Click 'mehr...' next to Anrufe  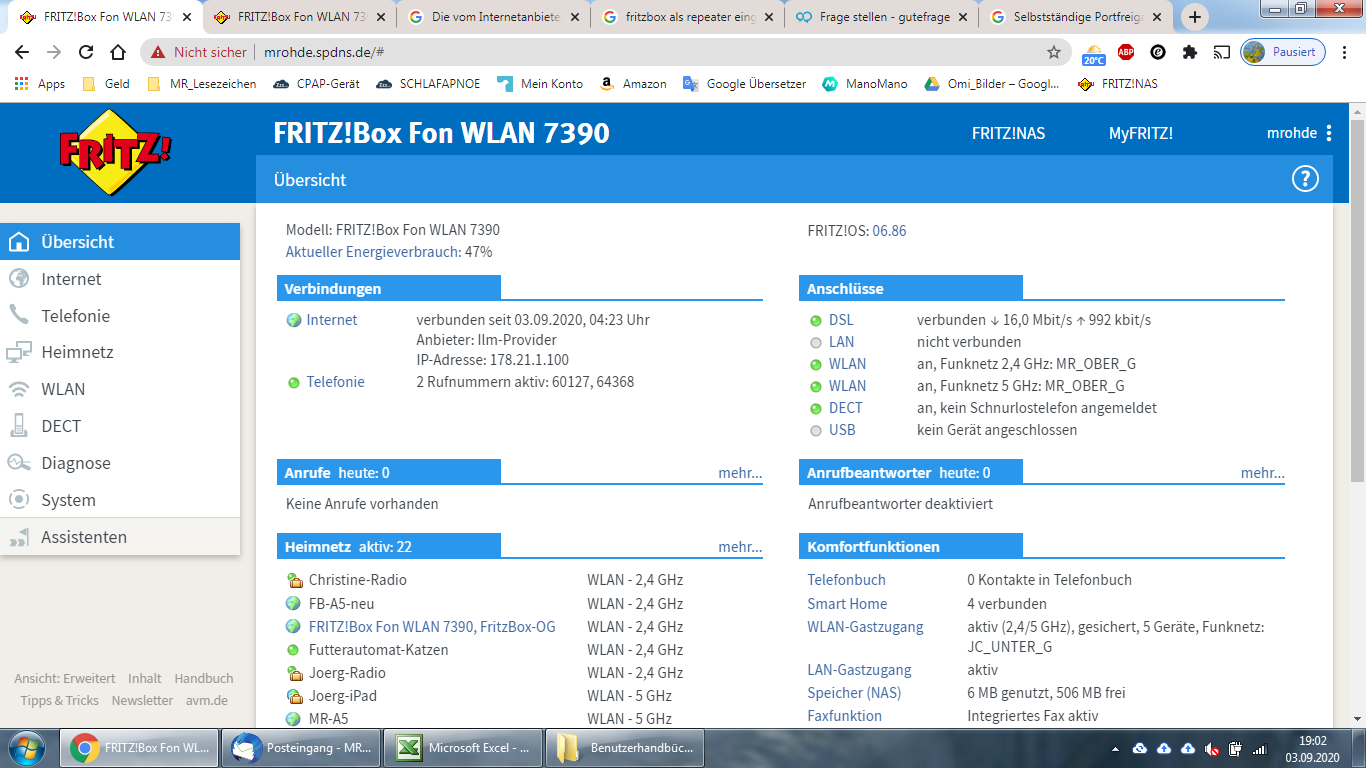point(740,473)
